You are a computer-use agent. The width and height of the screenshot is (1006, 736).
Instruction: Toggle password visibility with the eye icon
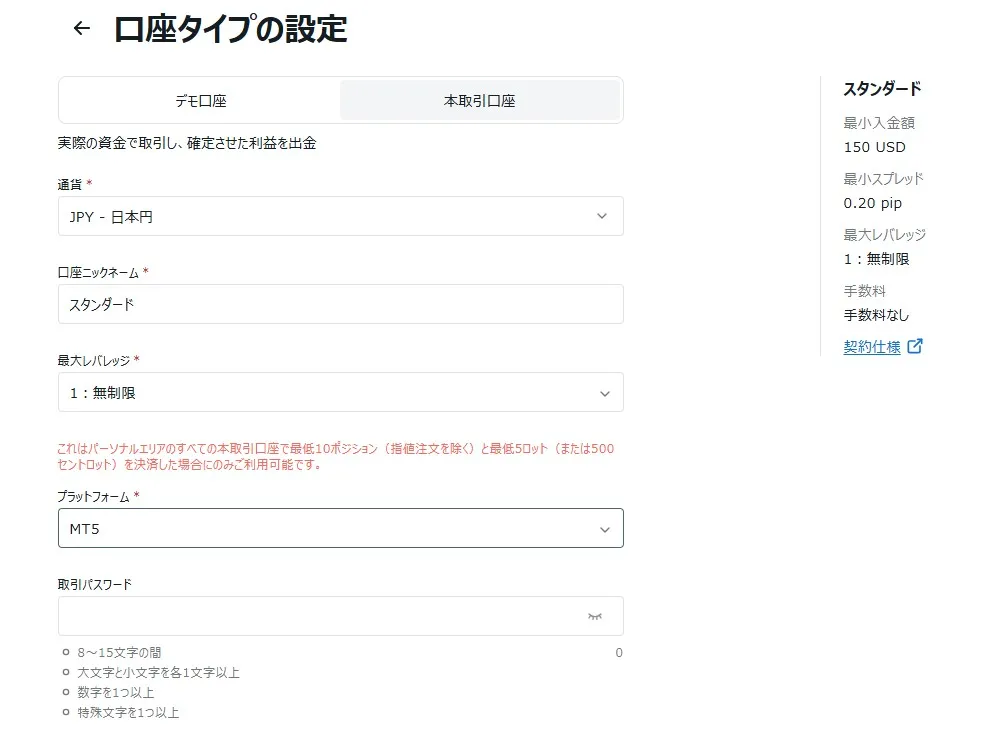point(594,616)
